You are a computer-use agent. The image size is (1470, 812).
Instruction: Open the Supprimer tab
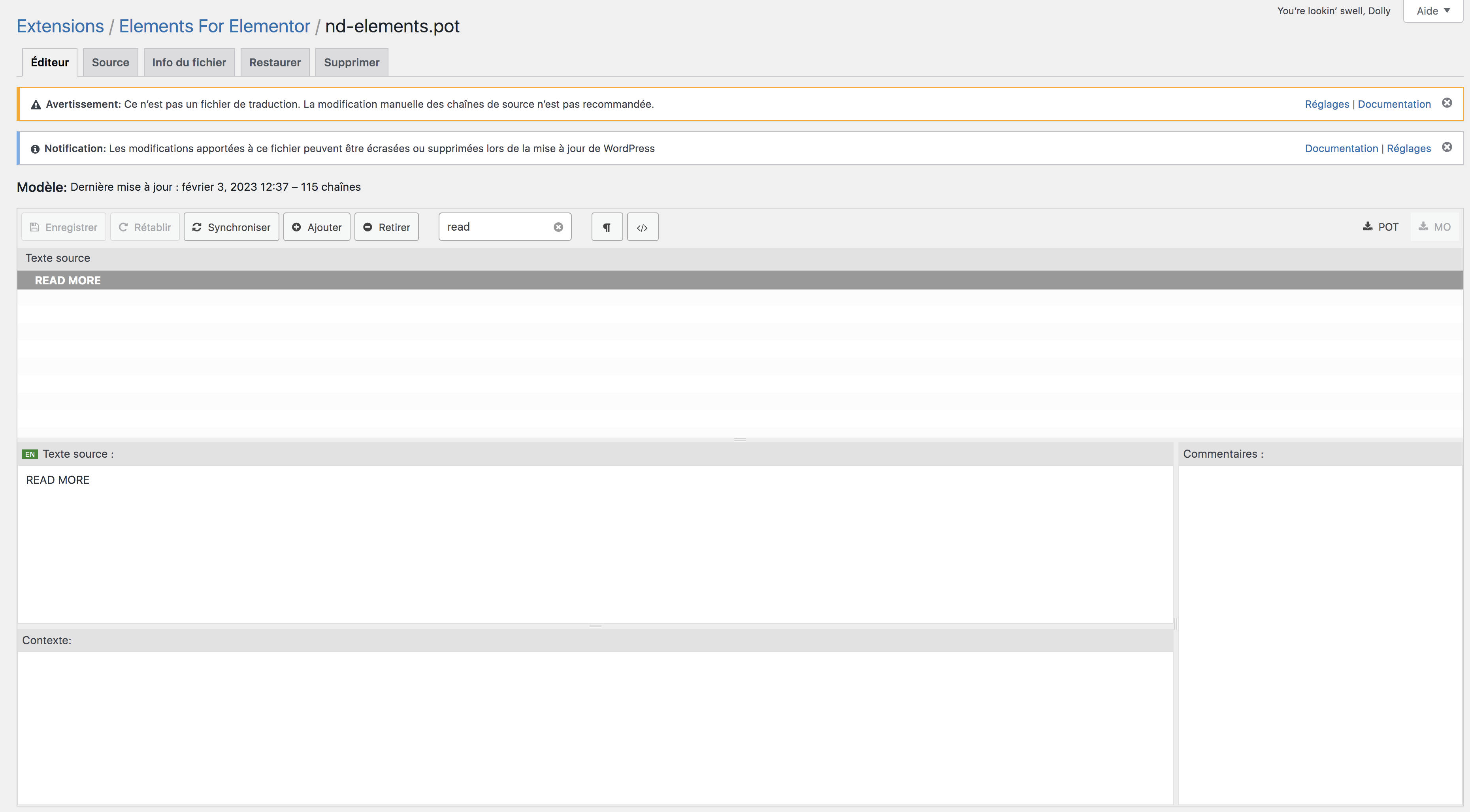[x=352, y=62]
